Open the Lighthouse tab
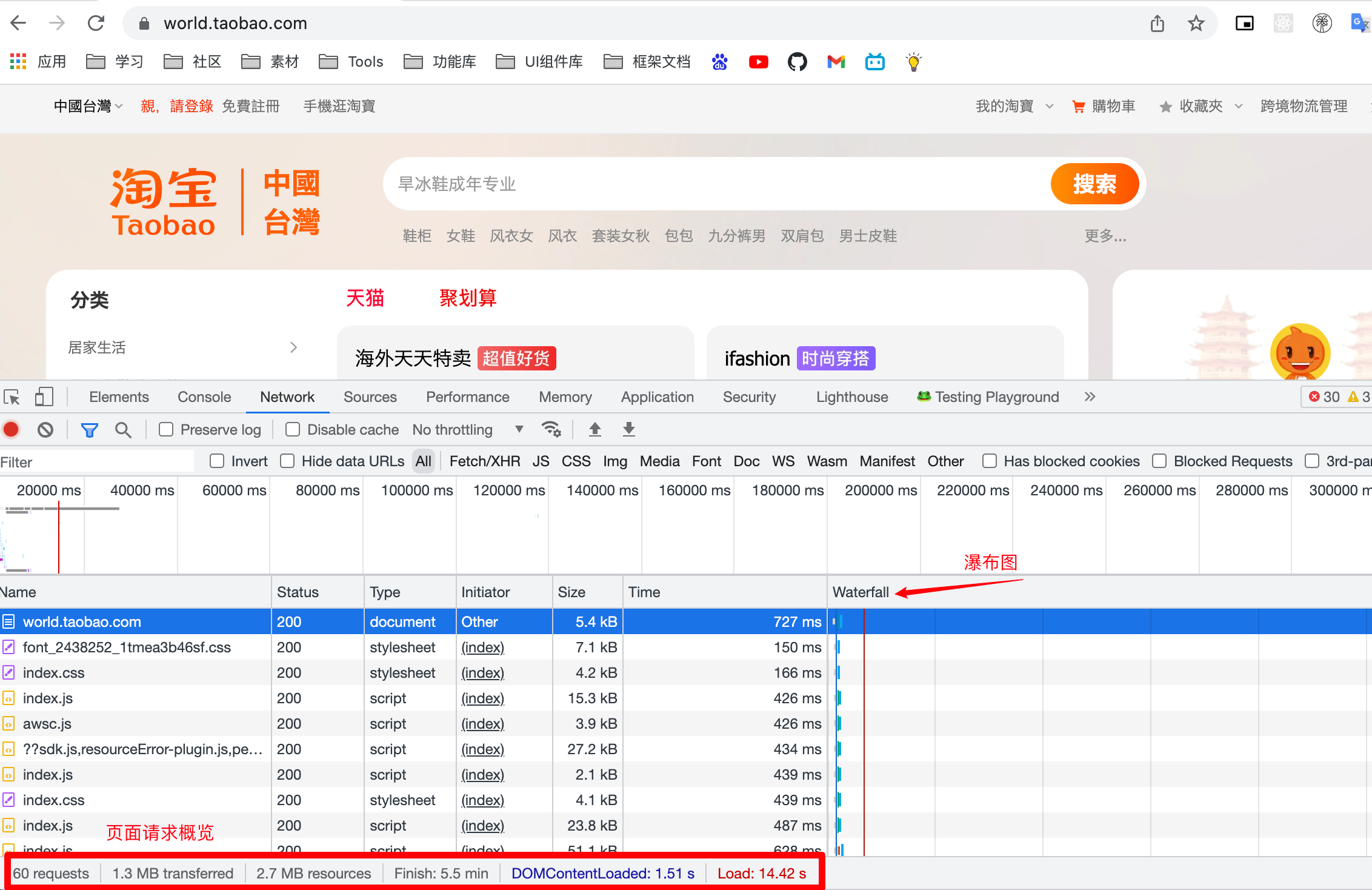Image resolution: width=1372 pixels, height=890 pixels. (x=851, y=397)
